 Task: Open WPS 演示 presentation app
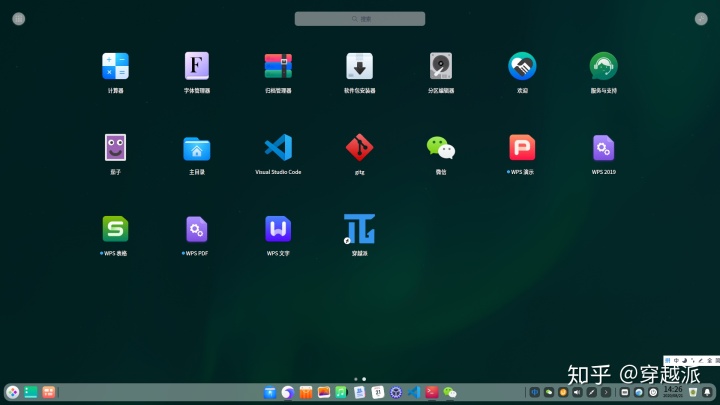(x=522, y=147)
